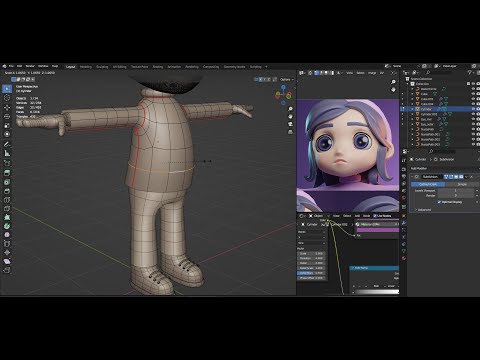The height and width of the screenshot is (360, 480).
Task: Select the Scale tool
Action: click(7, 125)
